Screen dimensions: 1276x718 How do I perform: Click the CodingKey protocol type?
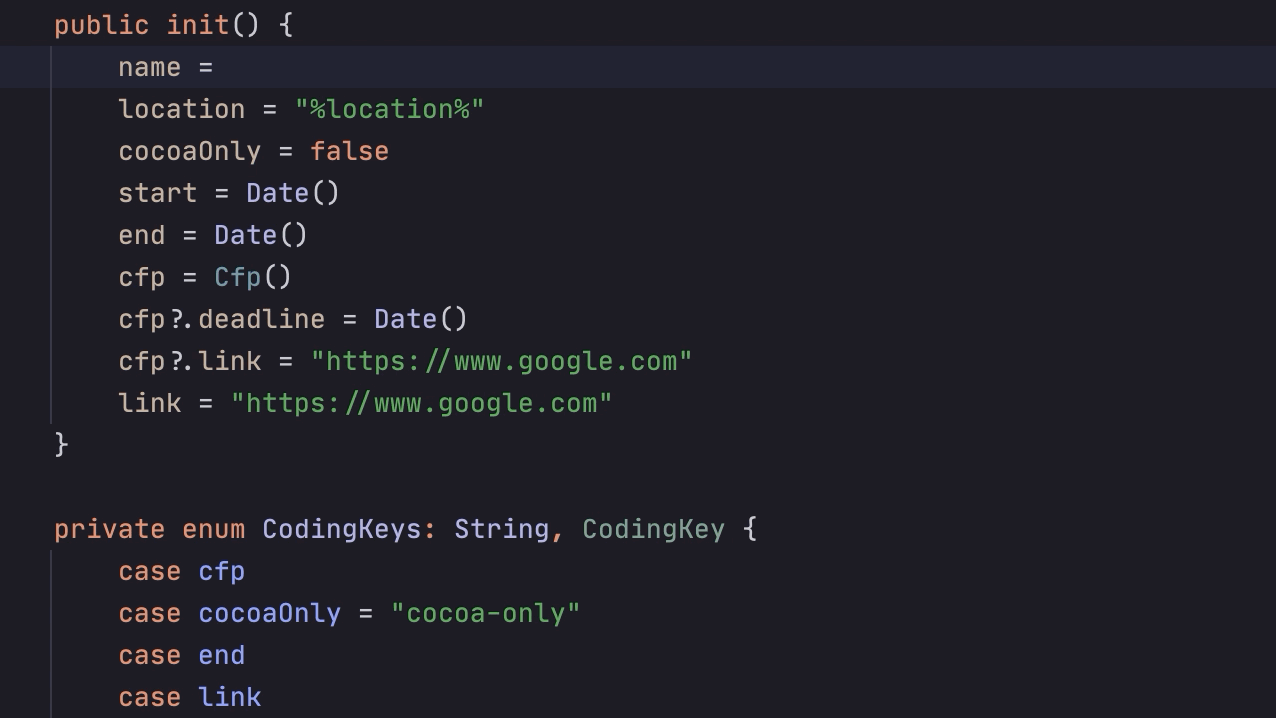click(x=653, y=529)
